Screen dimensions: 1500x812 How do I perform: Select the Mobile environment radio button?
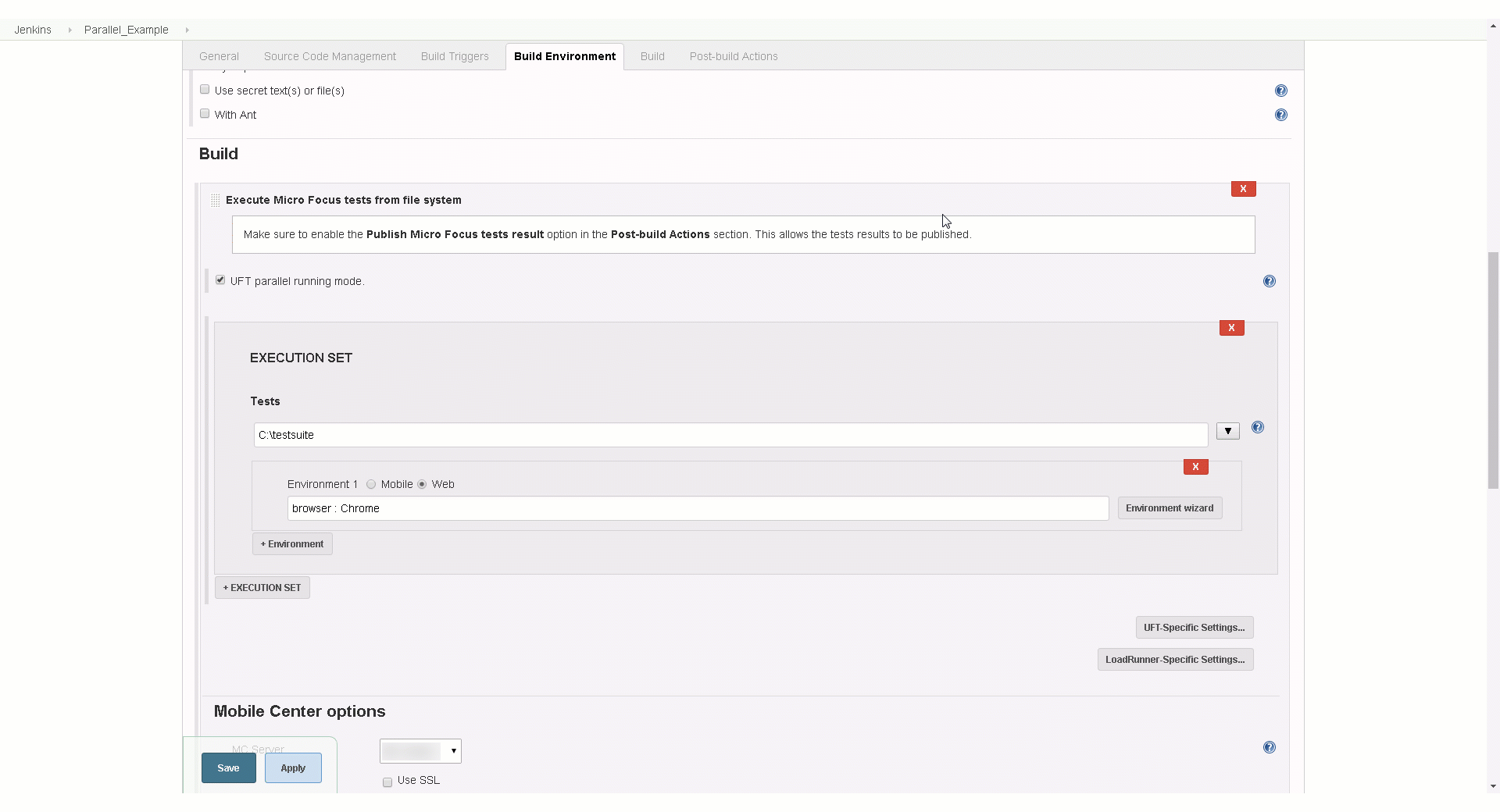[x=371, y=484]
